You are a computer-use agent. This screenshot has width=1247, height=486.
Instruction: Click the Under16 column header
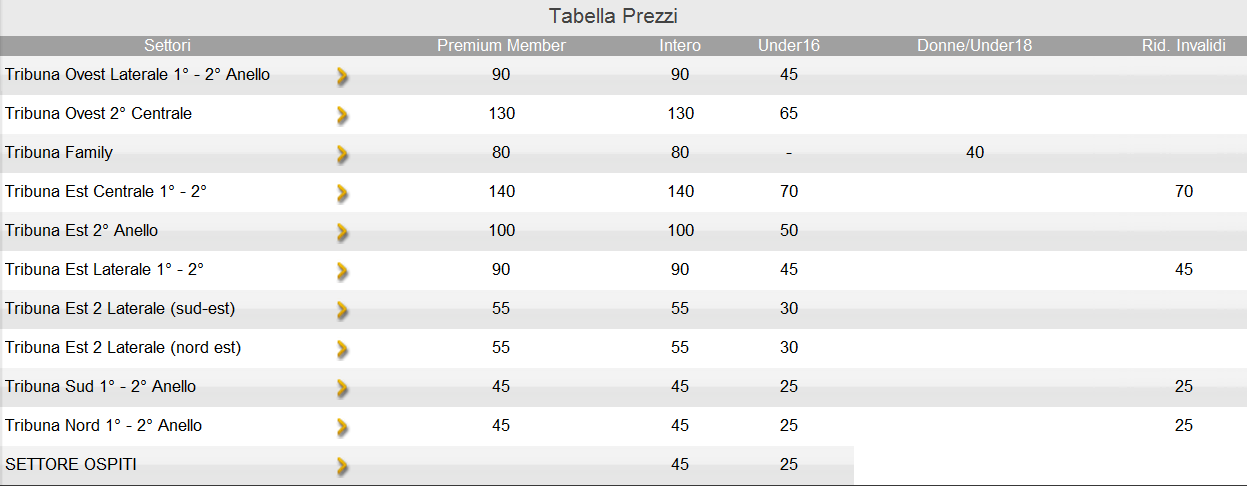click(x=789, y=46)
